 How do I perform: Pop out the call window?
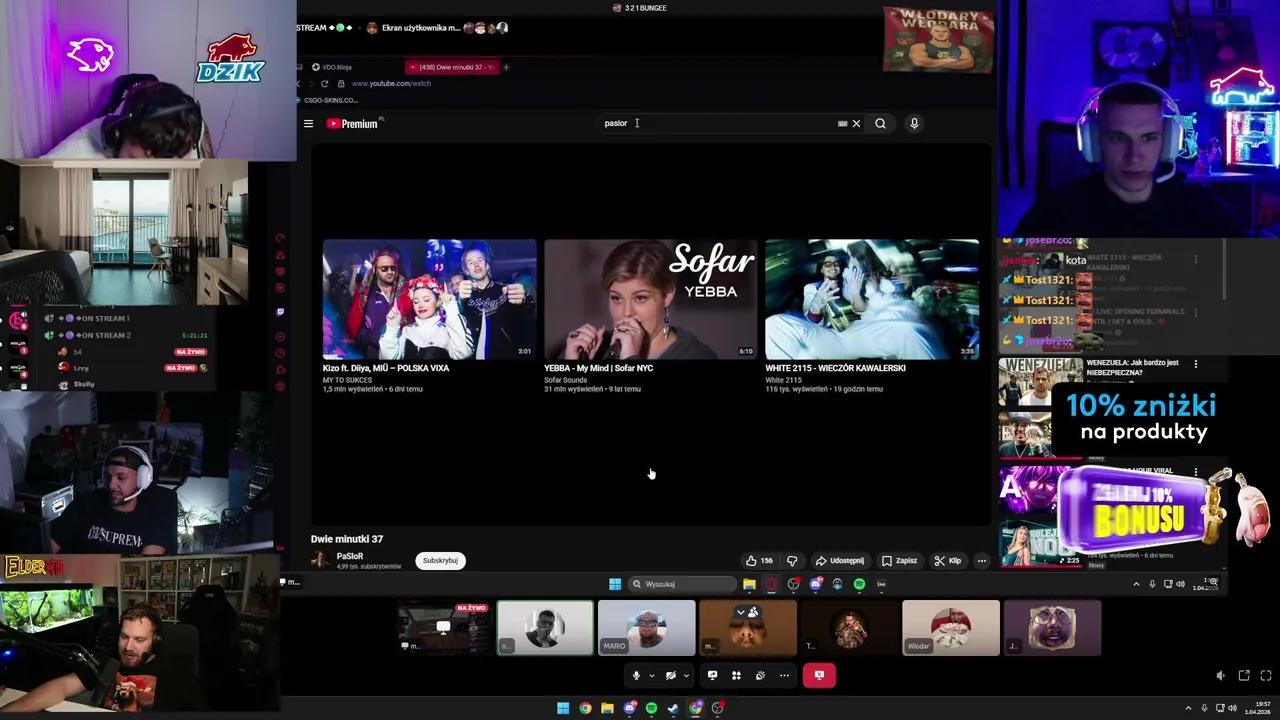coord(1243,676)
